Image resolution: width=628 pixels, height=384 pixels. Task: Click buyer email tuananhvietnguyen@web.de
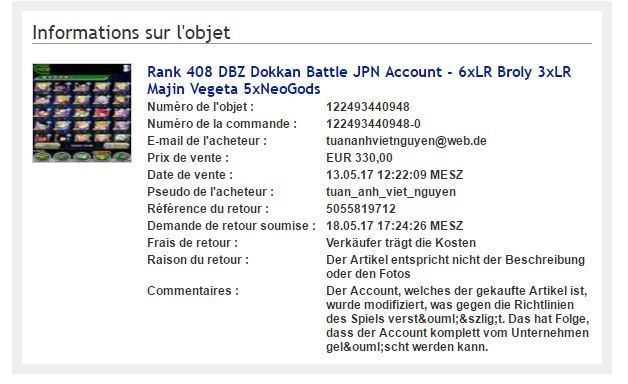[x=406, y=141]
